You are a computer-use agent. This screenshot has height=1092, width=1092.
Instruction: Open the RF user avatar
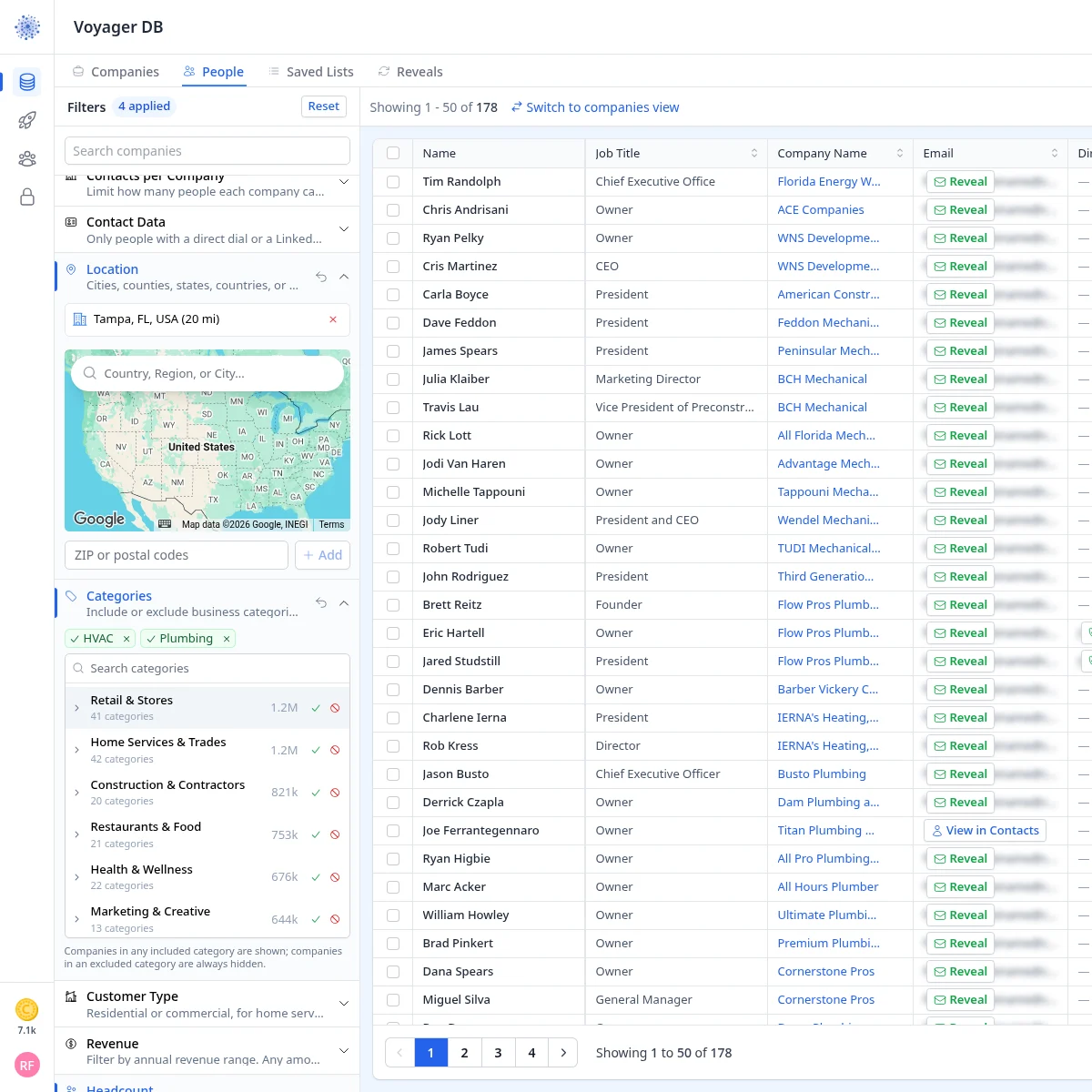click(x=27, y=1065)
